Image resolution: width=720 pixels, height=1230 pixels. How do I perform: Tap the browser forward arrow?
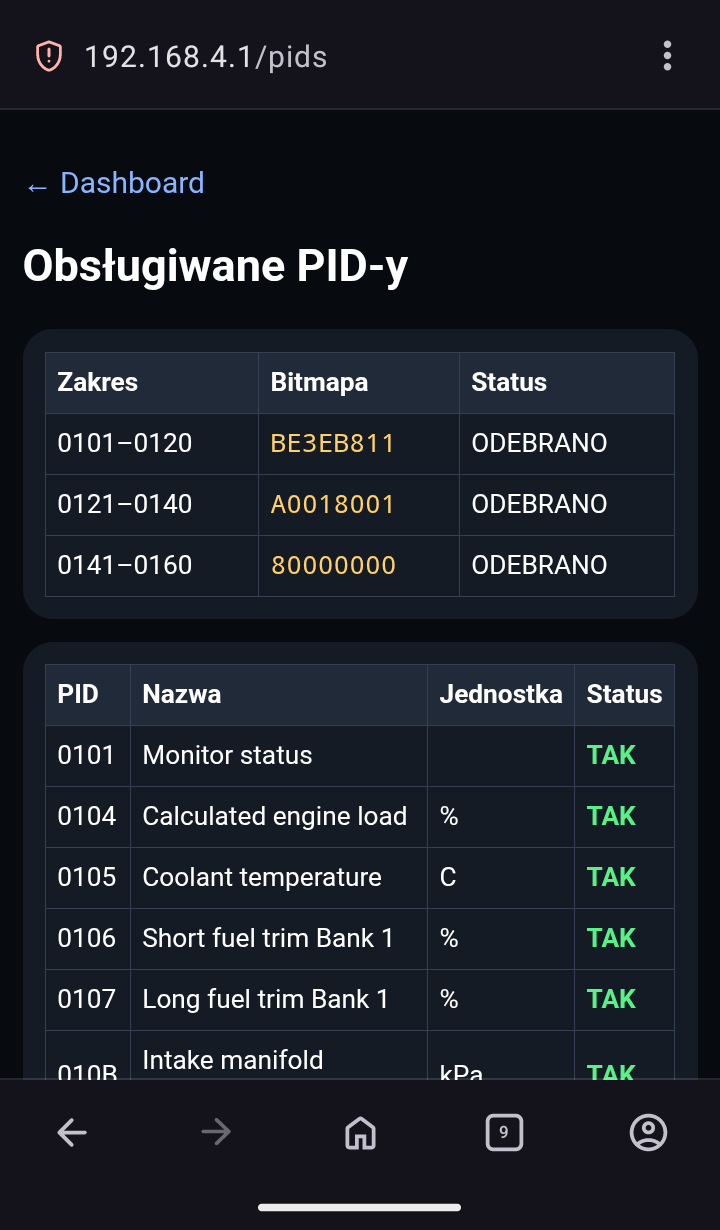tap(216, 1132)
